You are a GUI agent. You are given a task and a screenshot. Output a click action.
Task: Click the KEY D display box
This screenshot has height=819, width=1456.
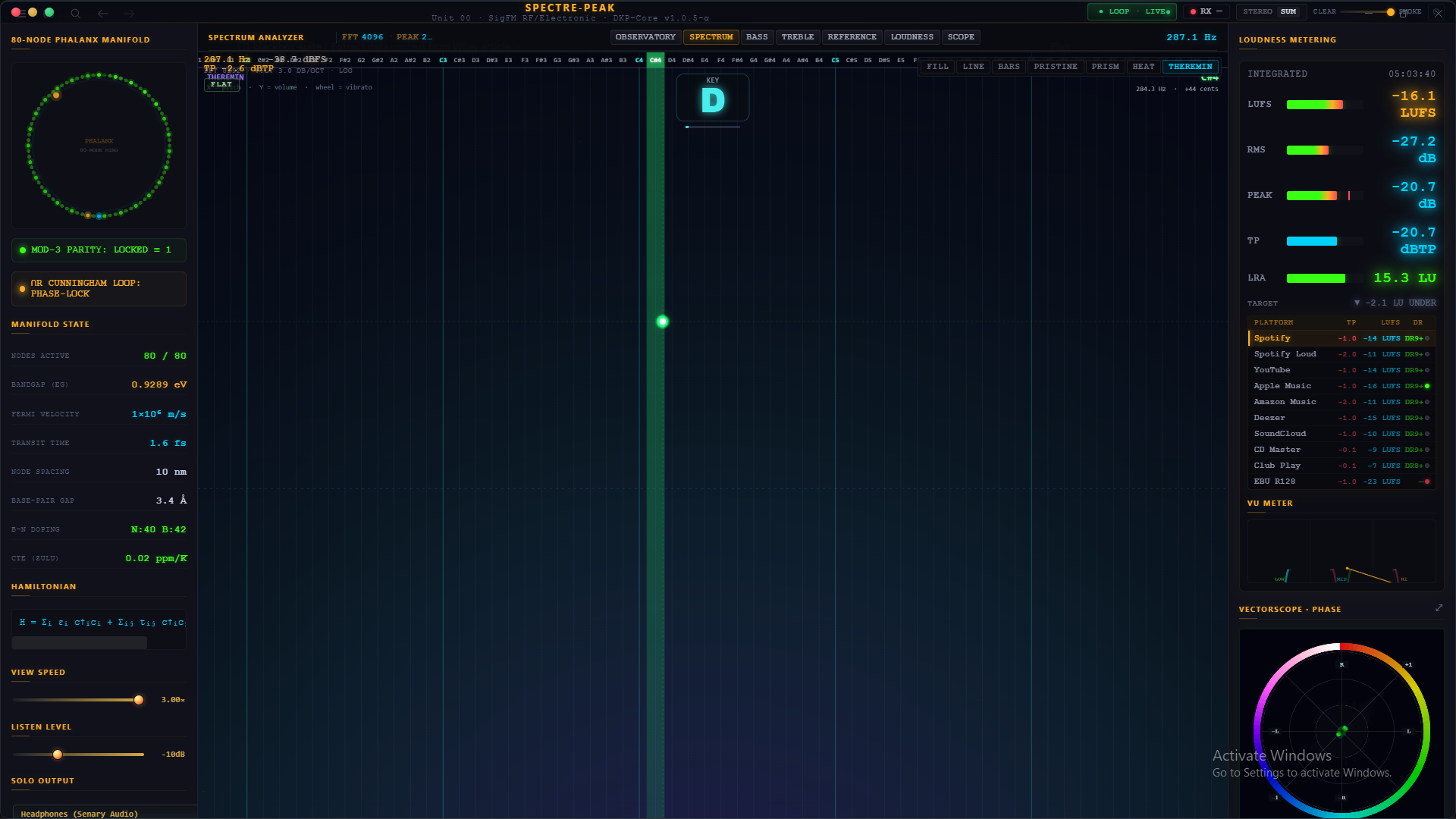713,97
